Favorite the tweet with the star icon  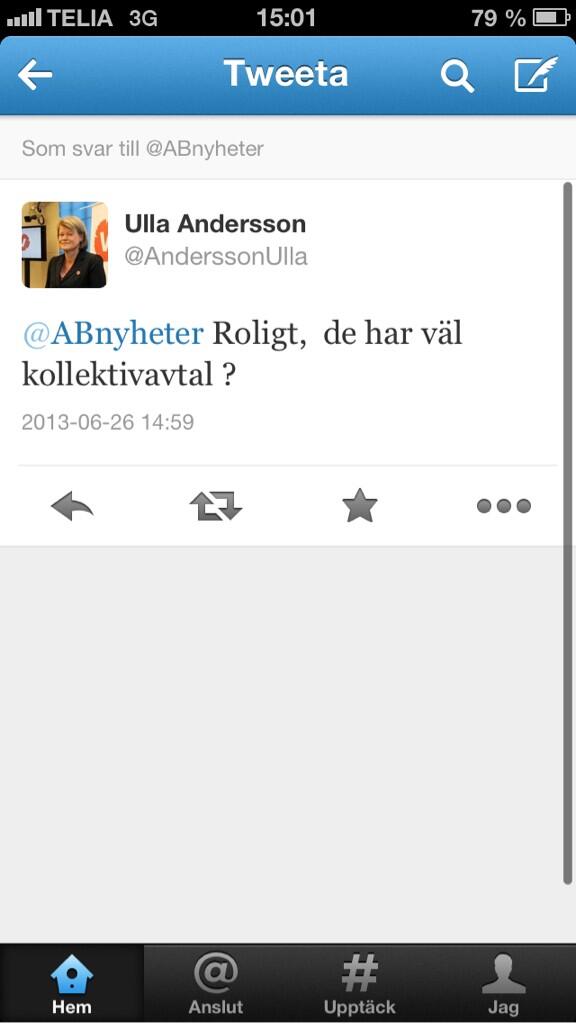[x=360, y=506]
